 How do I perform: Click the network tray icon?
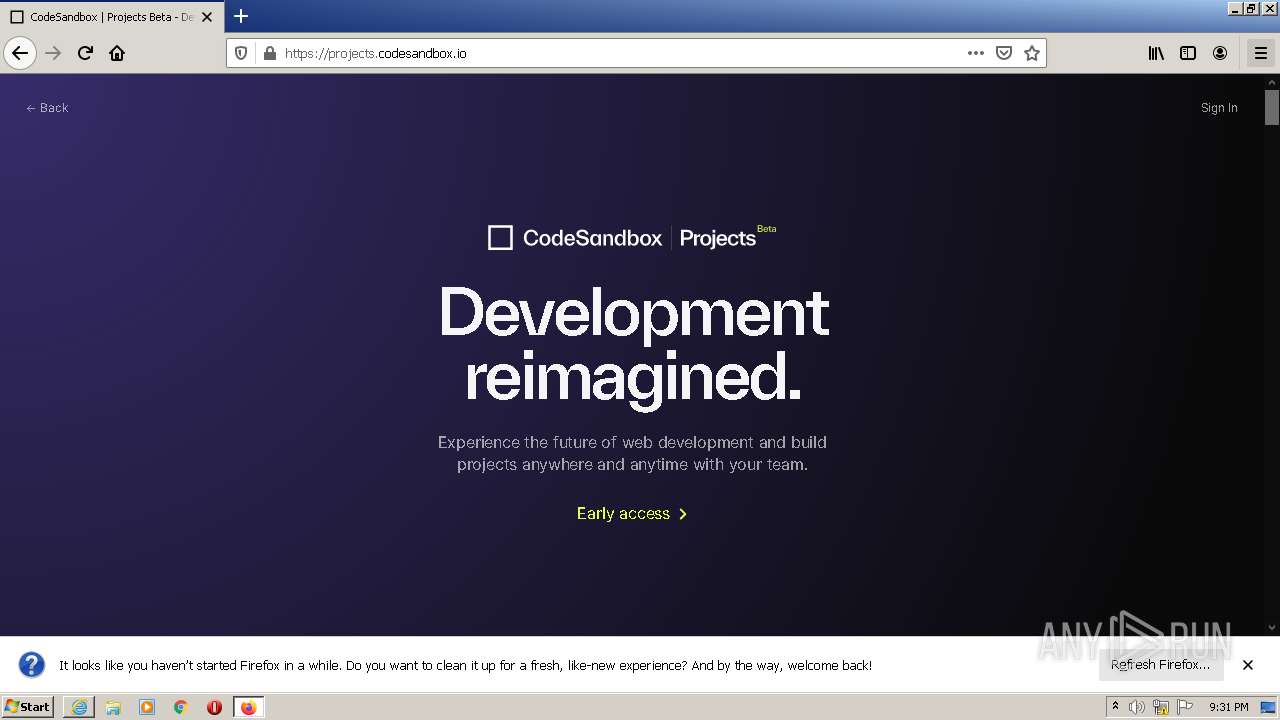[1161, 707]
